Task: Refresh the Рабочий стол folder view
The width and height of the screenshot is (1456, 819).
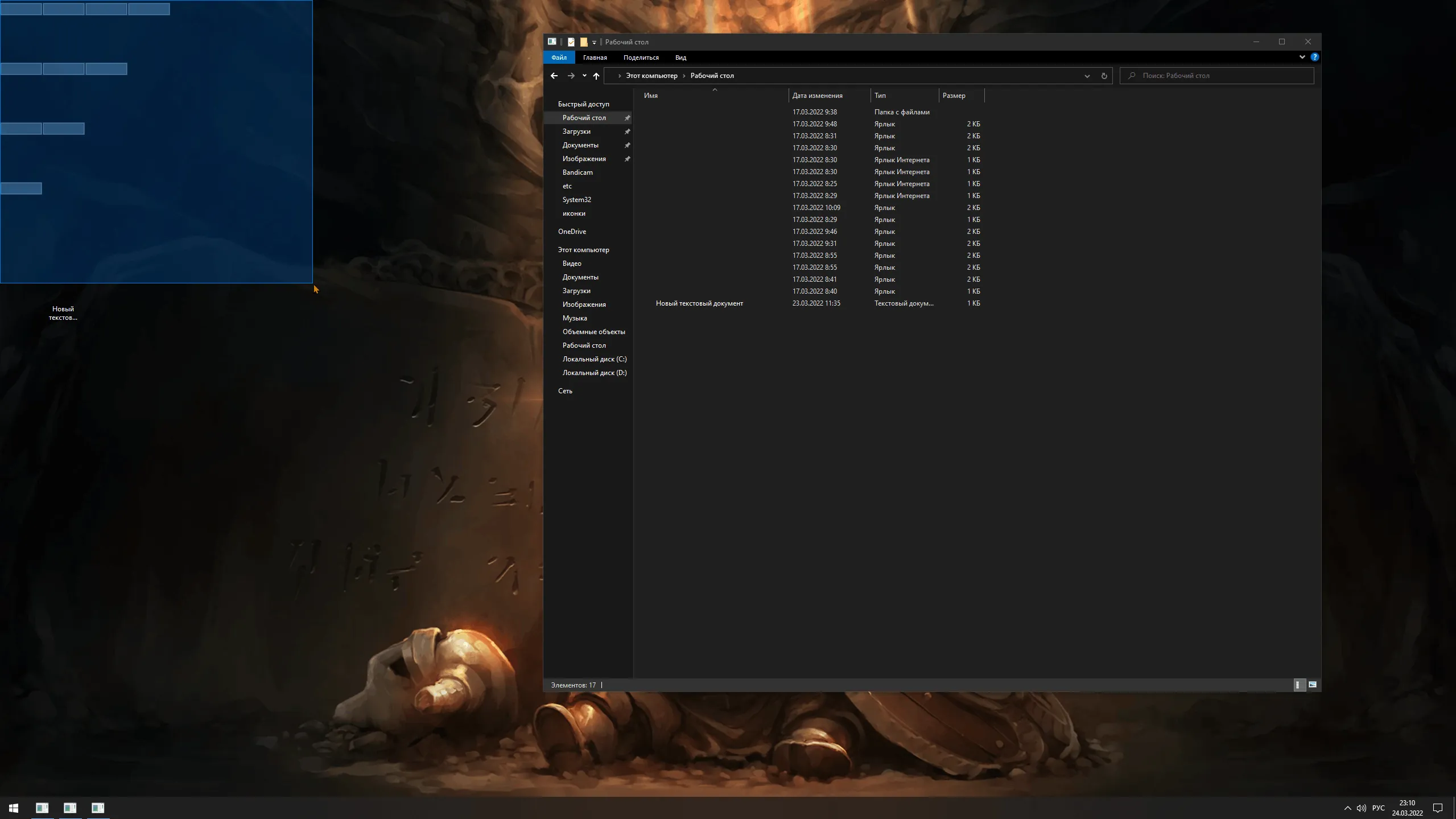Action: point(1104,76)
